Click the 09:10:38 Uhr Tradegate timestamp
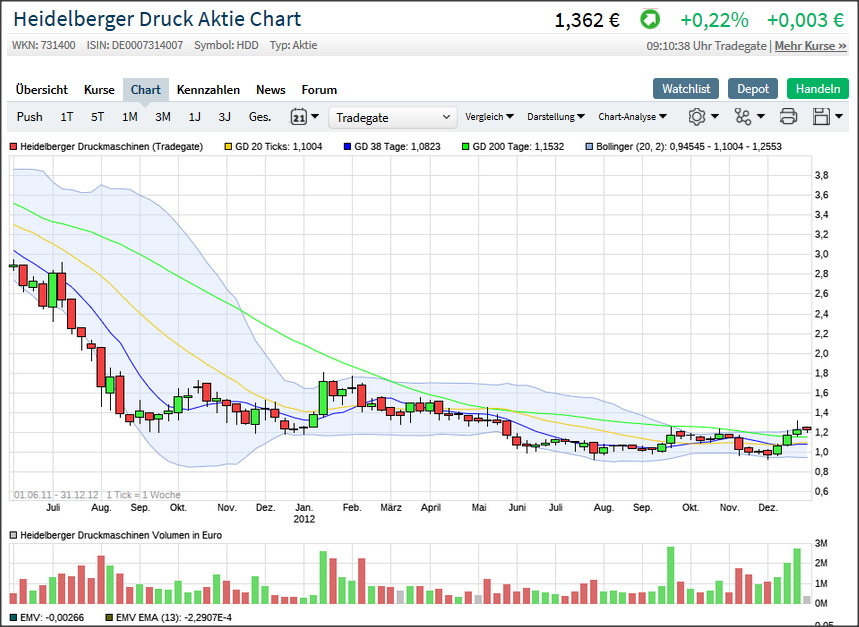 (706, 46)
